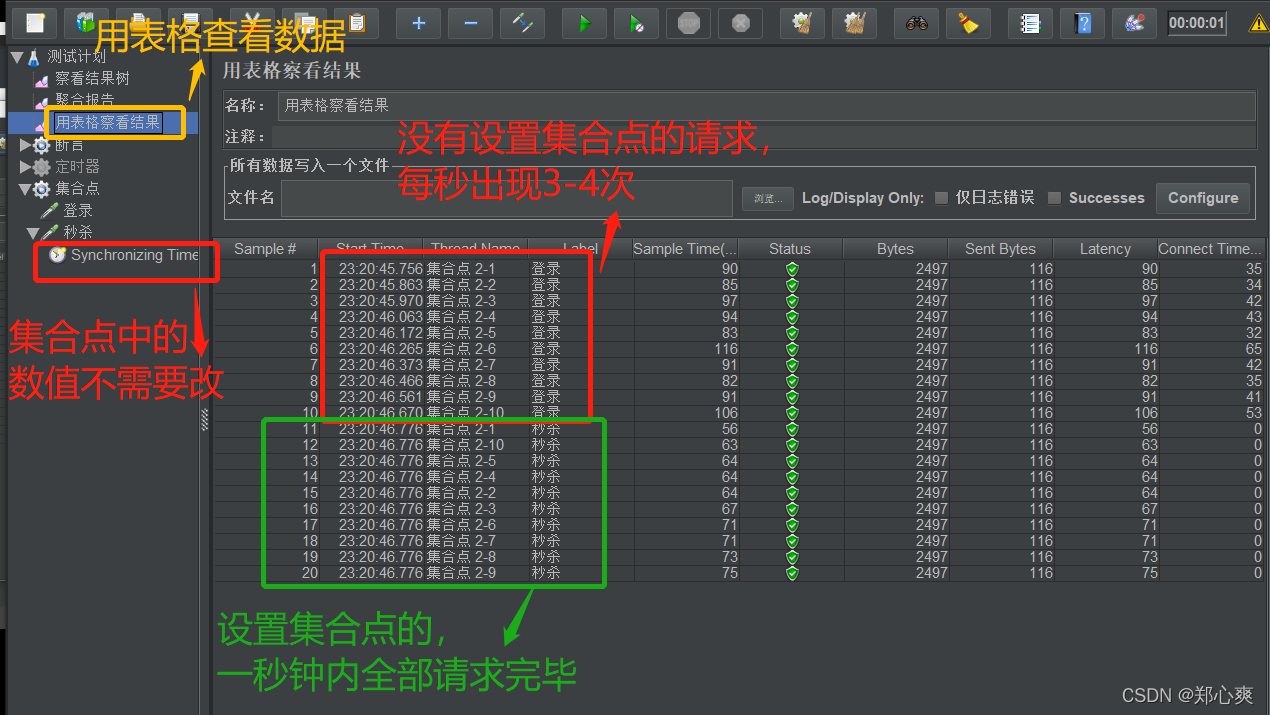
Task: Open Help with question mark icon
Action: pos(1082,22)
